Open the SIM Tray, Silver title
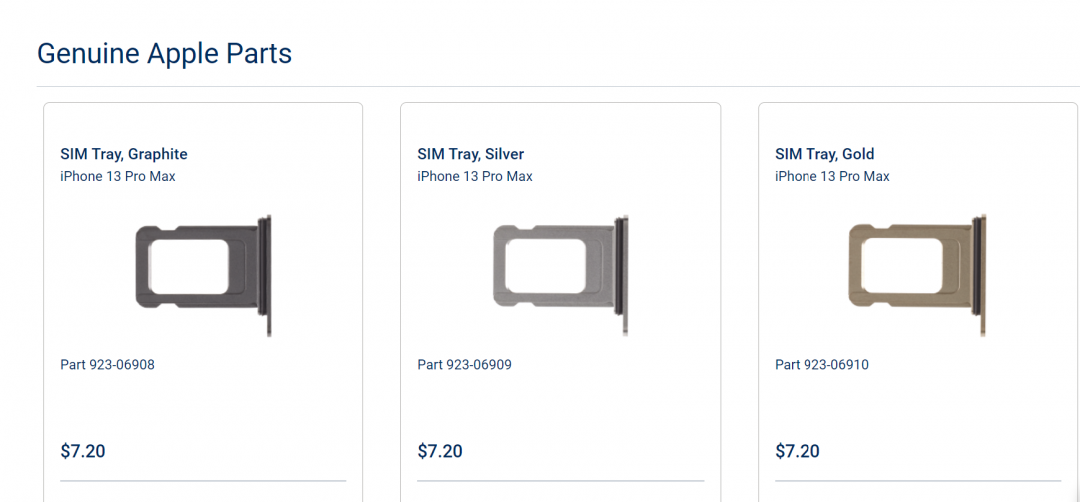This screenshot has height=502, width=1080. [x=471, y=154]
